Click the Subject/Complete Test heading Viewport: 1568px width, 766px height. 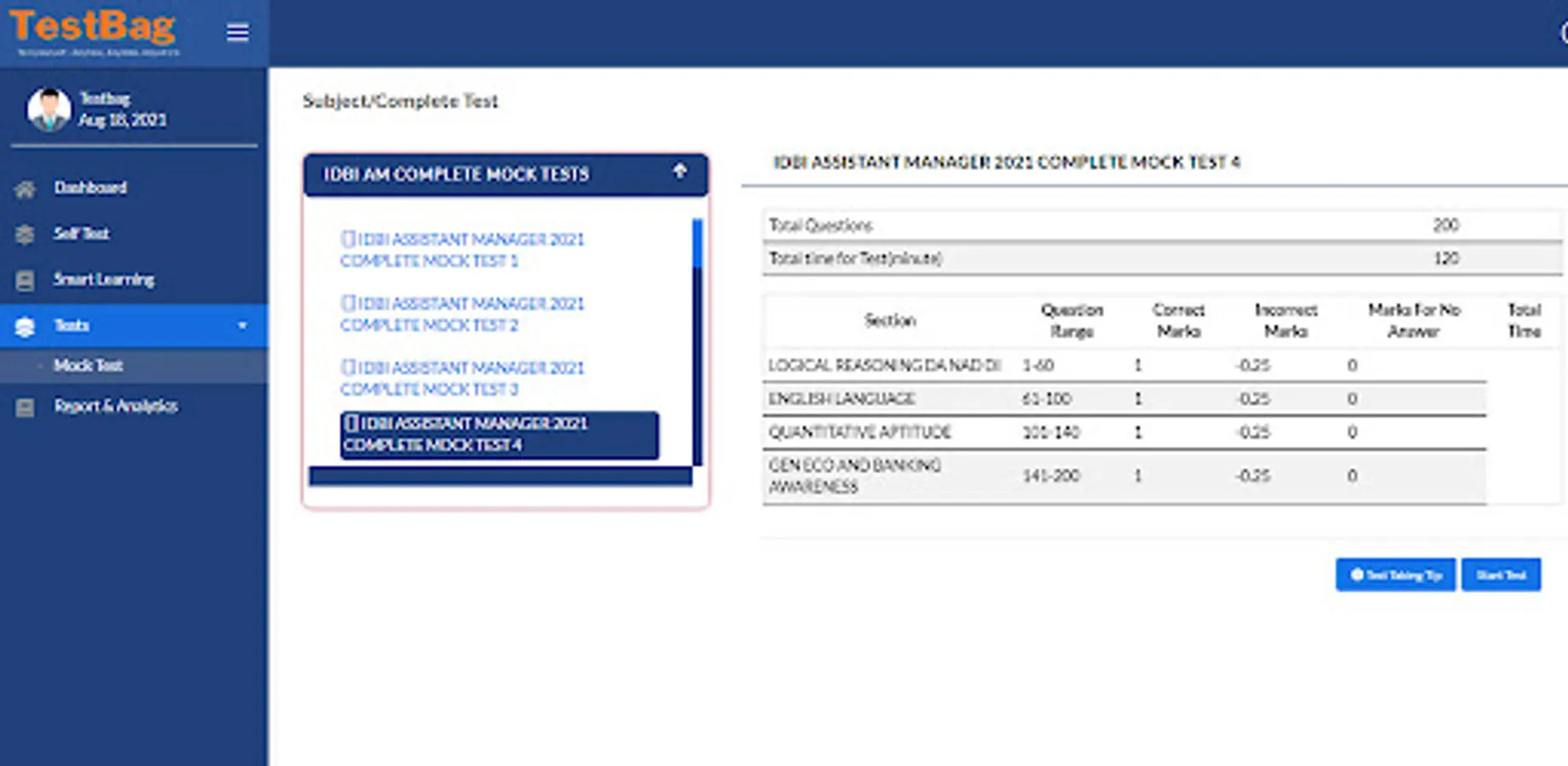[400, 100]
